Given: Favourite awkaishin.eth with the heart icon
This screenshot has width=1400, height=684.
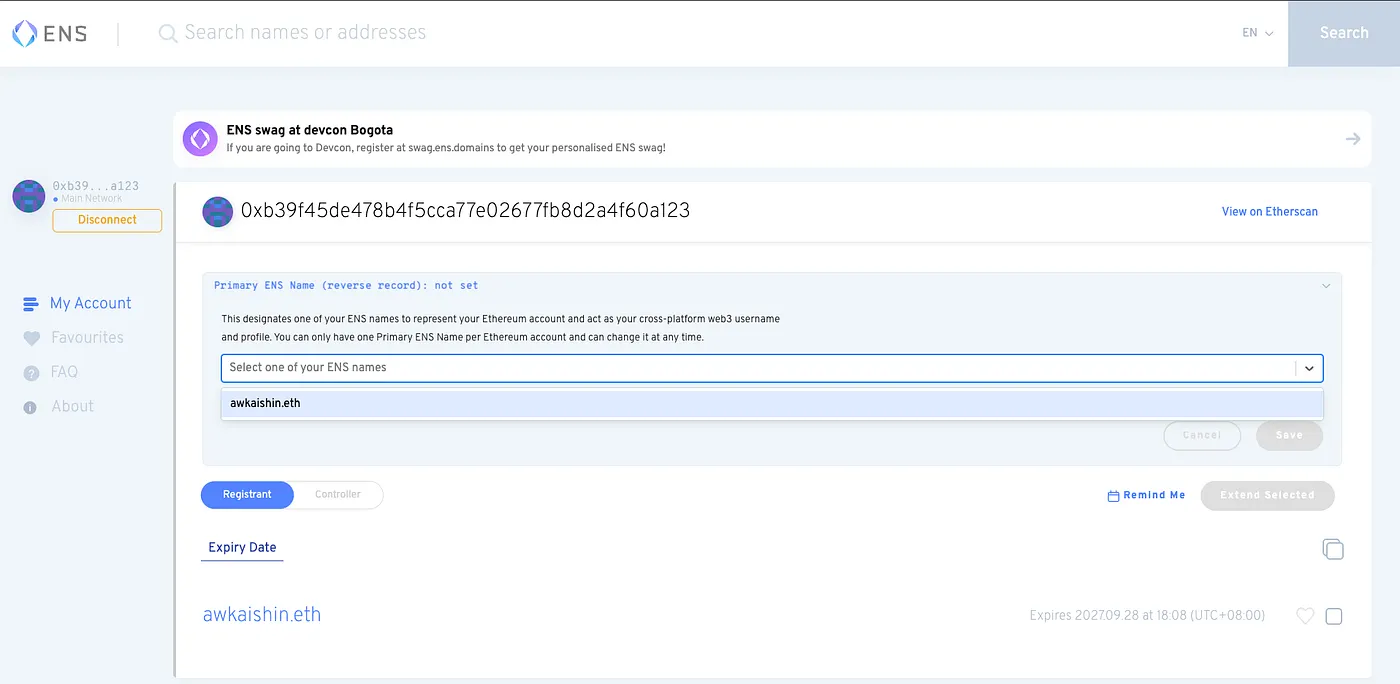Looking at the screenshot, I should pos(1305,616).
